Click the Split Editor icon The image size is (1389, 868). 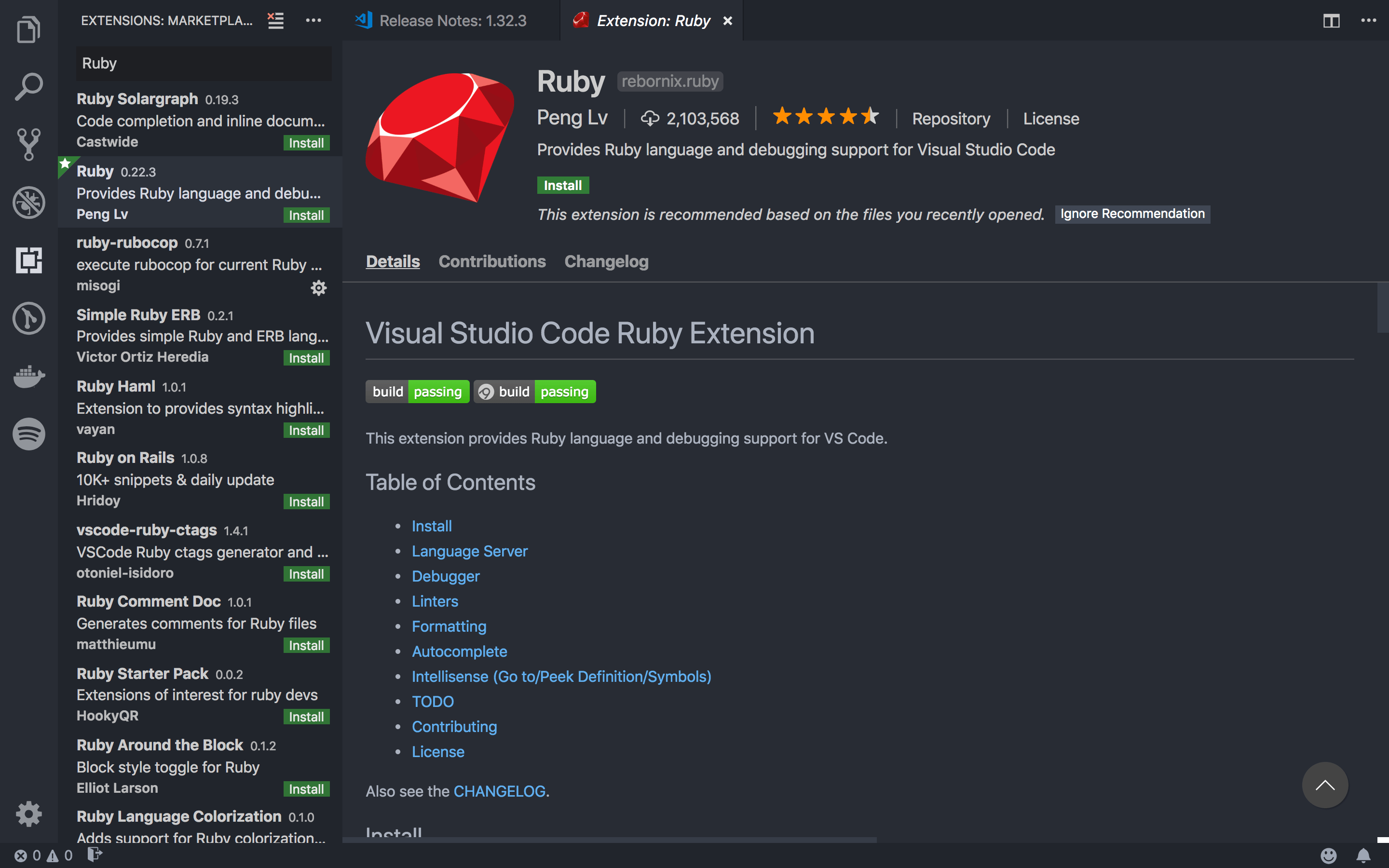coord(1332,21)
